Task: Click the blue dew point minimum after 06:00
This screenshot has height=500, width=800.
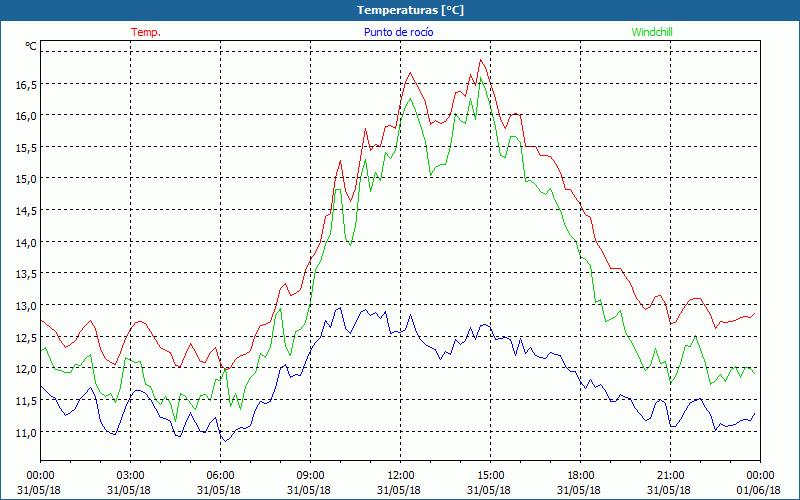Action: [225, 441]
